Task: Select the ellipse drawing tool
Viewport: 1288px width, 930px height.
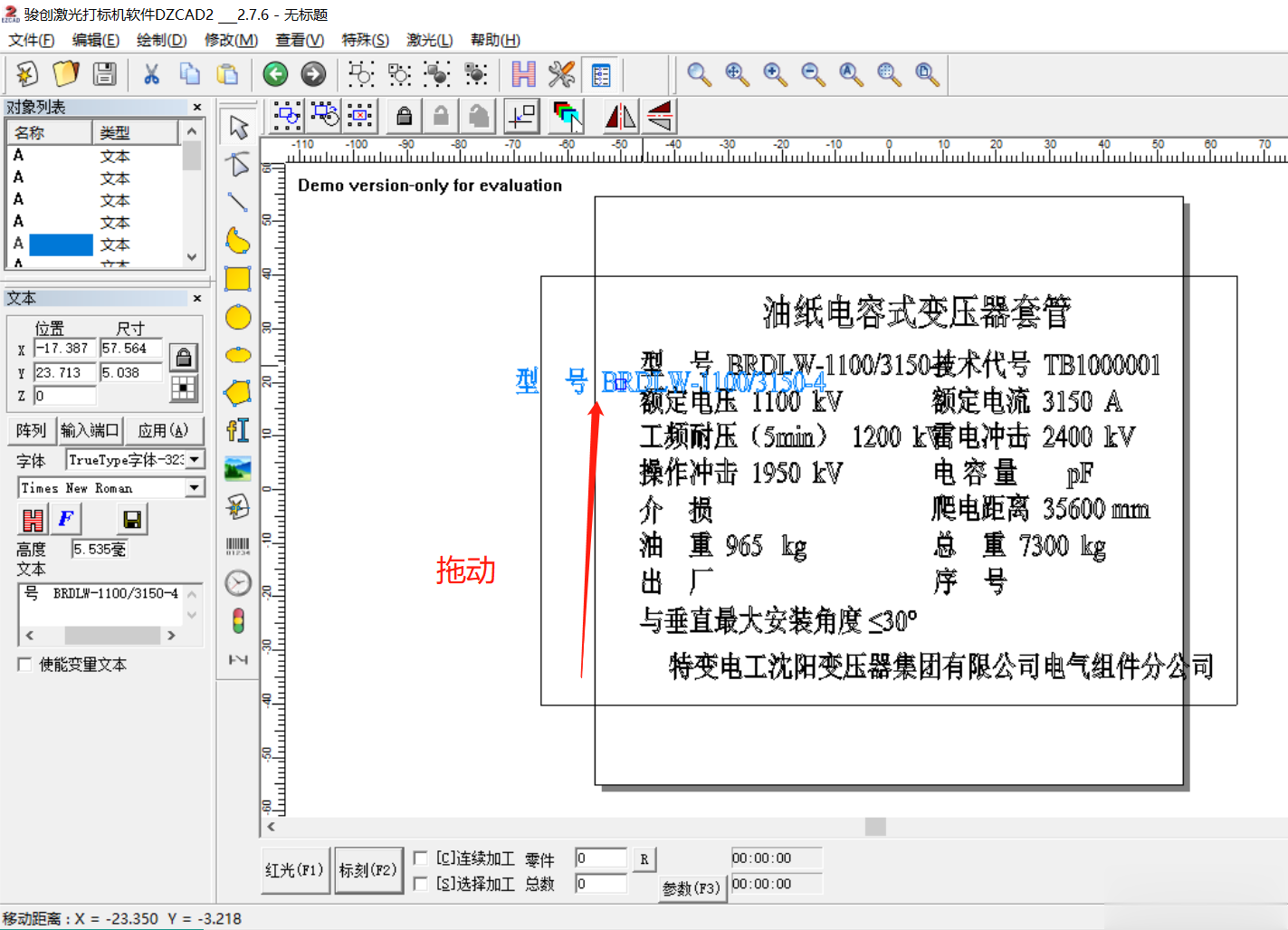Action: click(238, 355)
